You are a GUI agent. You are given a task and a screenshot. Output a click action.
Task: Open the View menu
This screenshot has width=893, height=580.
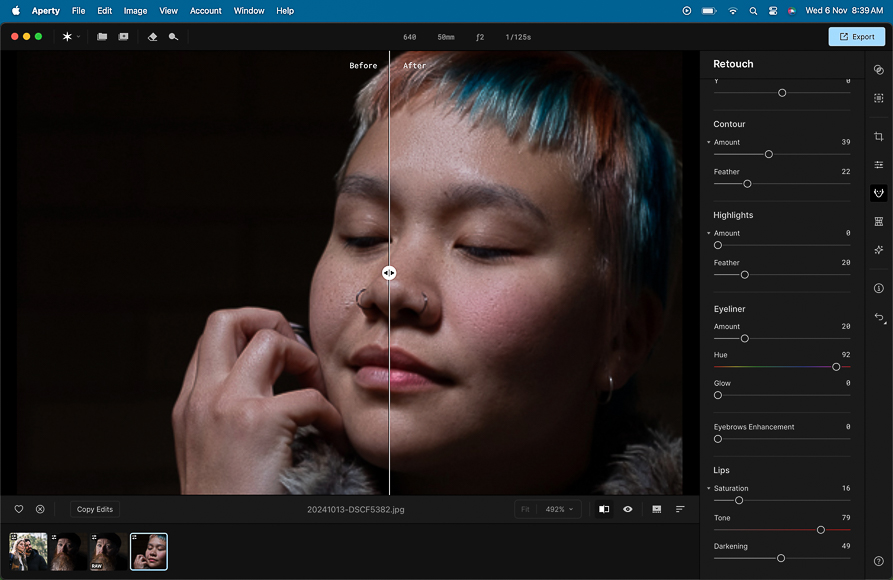pos(169,11)
